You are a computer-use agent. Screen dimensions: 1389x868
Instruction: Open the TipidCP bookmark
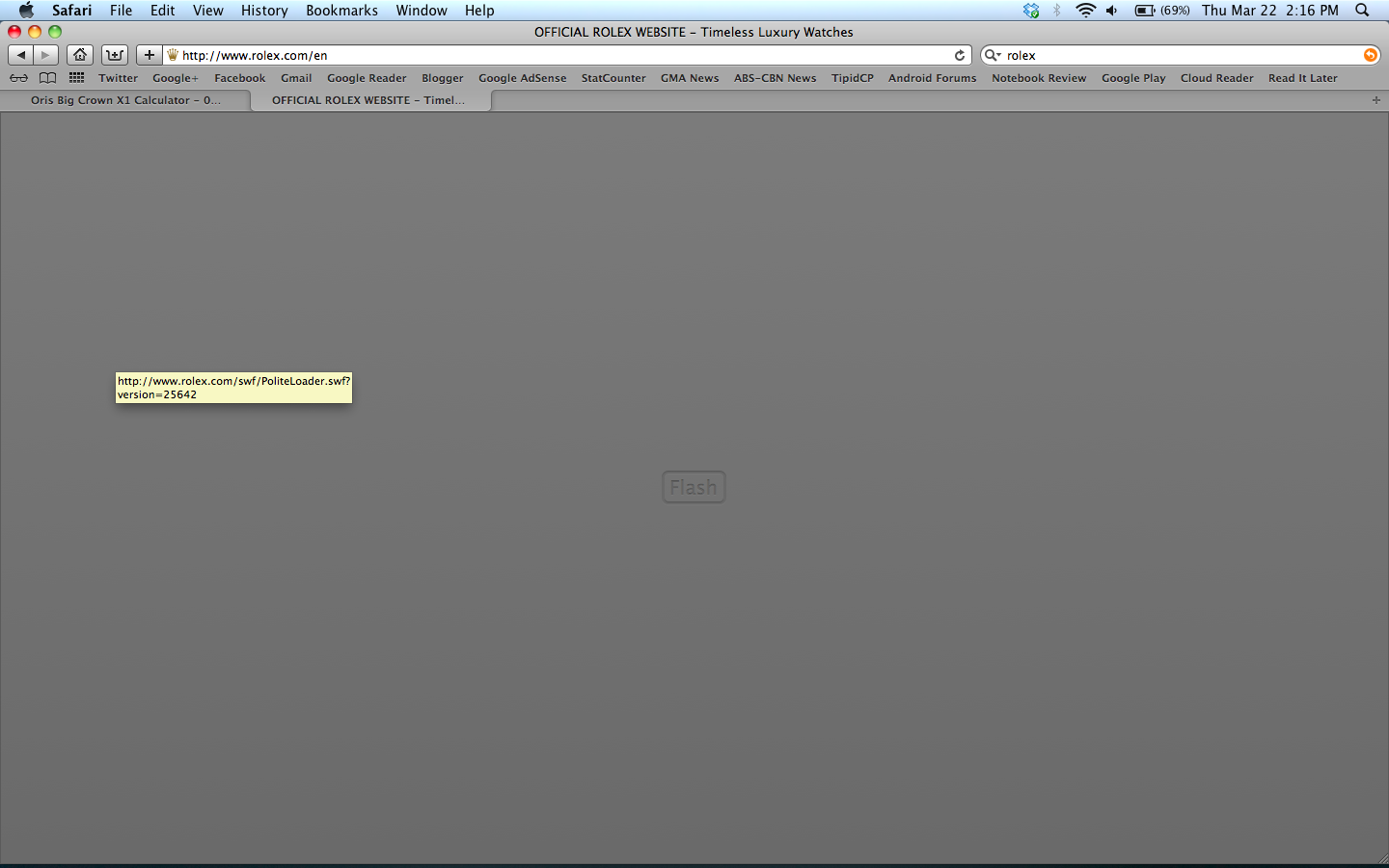853,78
